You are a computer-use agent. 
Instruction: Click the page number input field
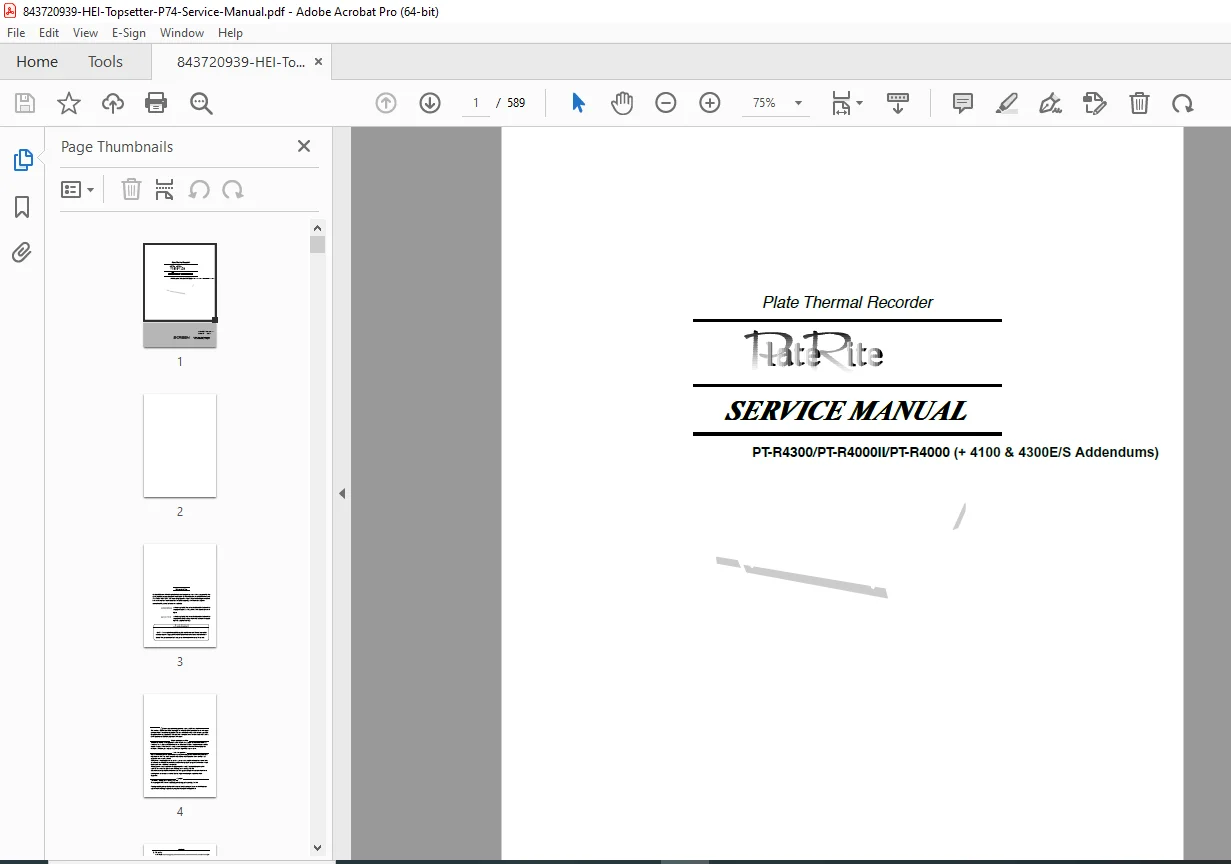pos(475,103)
